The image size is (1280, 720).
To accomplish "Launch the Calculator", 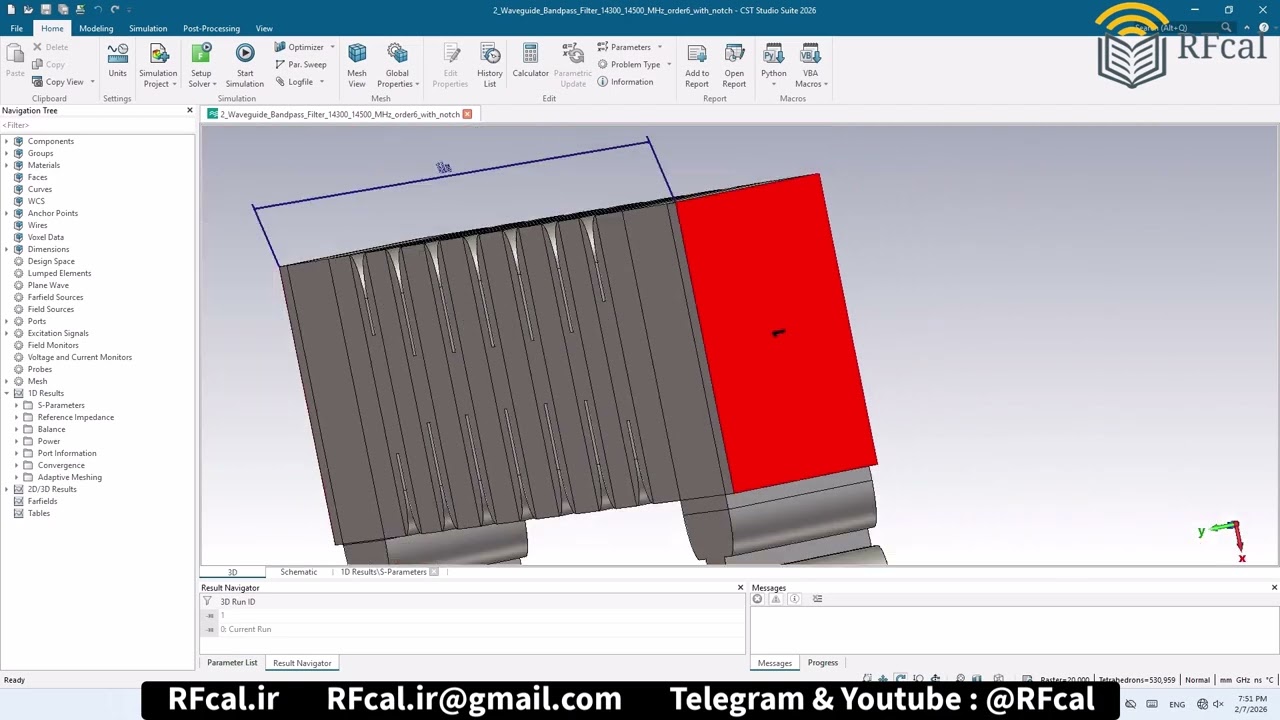I will 530,60.
